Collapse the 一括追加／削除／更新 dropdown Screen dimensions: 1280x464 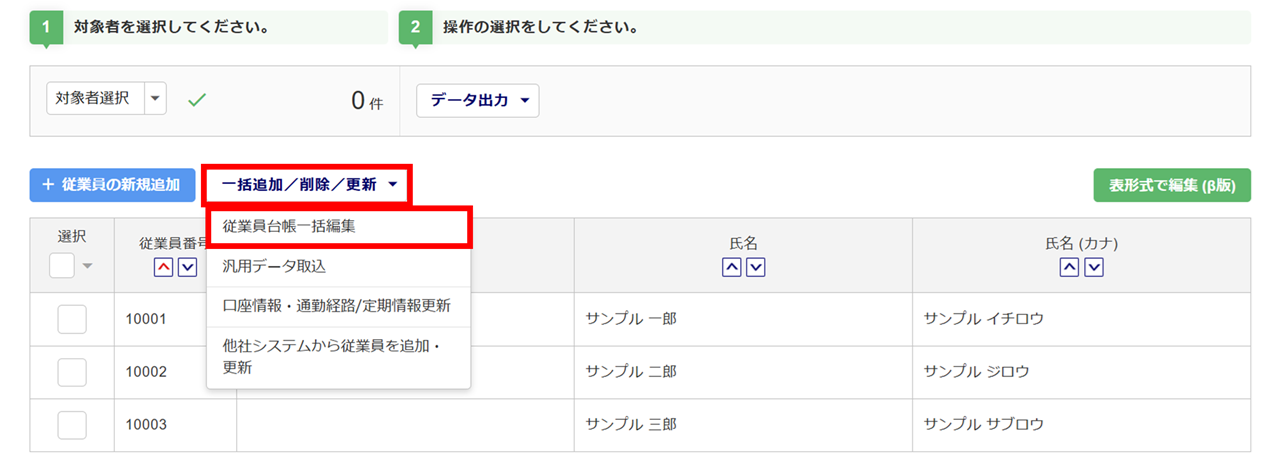click(x=309, y=185)
